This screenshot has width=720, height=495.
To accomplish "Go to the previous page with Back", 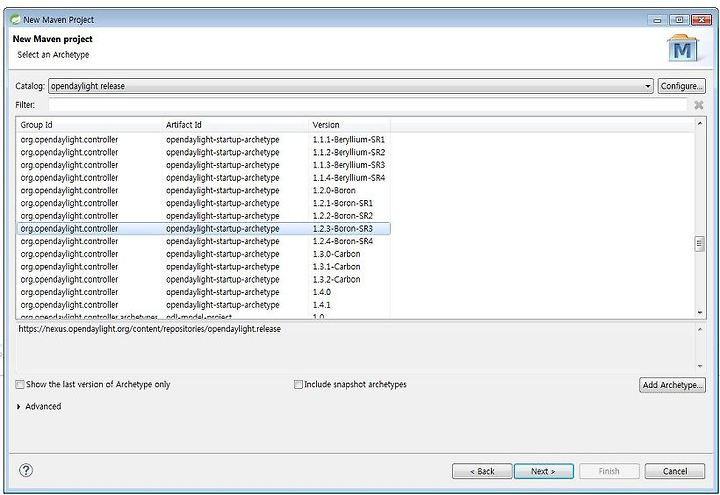I will tap(482, 471).
